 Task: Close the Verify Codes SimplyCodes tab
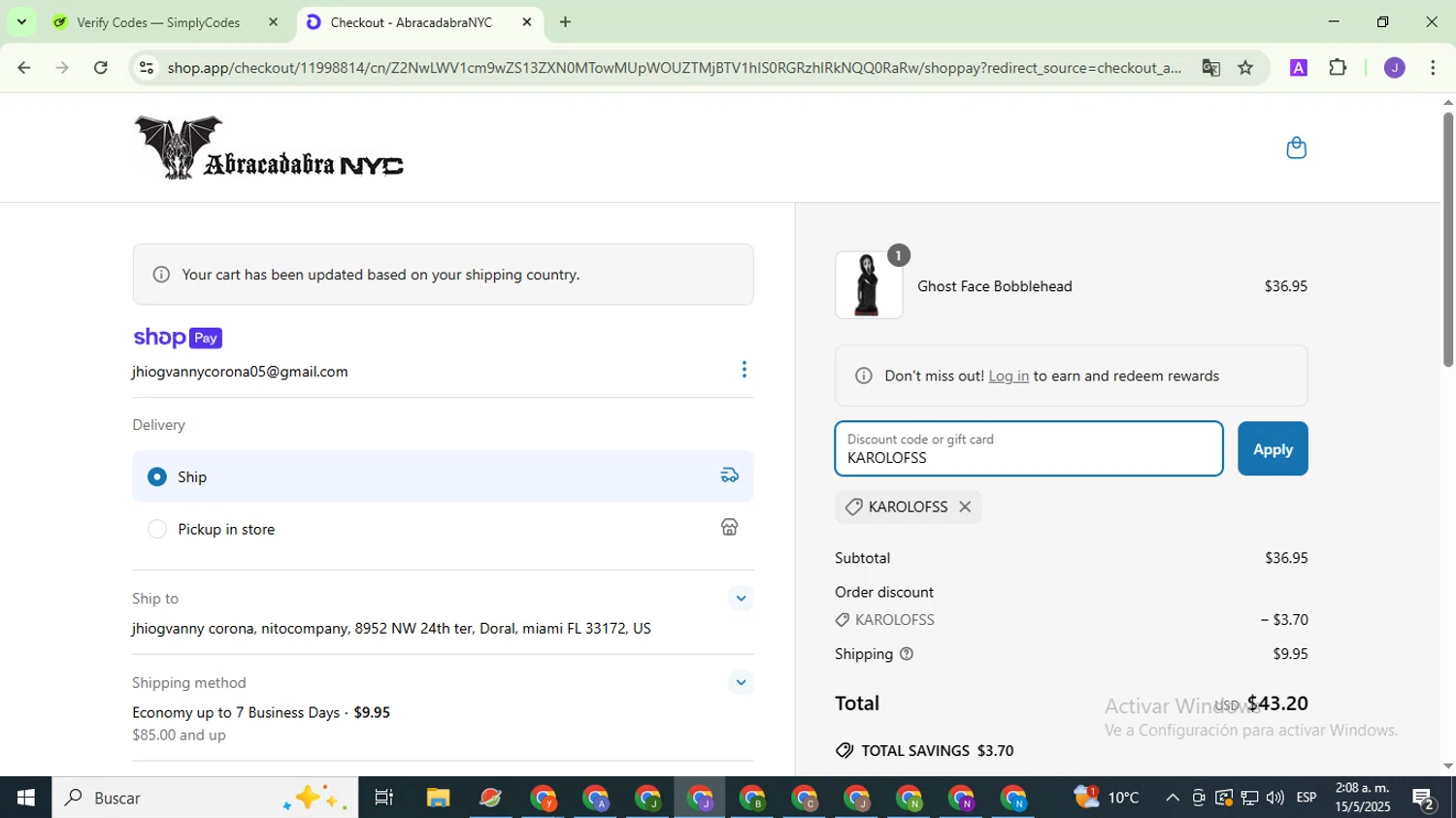coord(273,22)
